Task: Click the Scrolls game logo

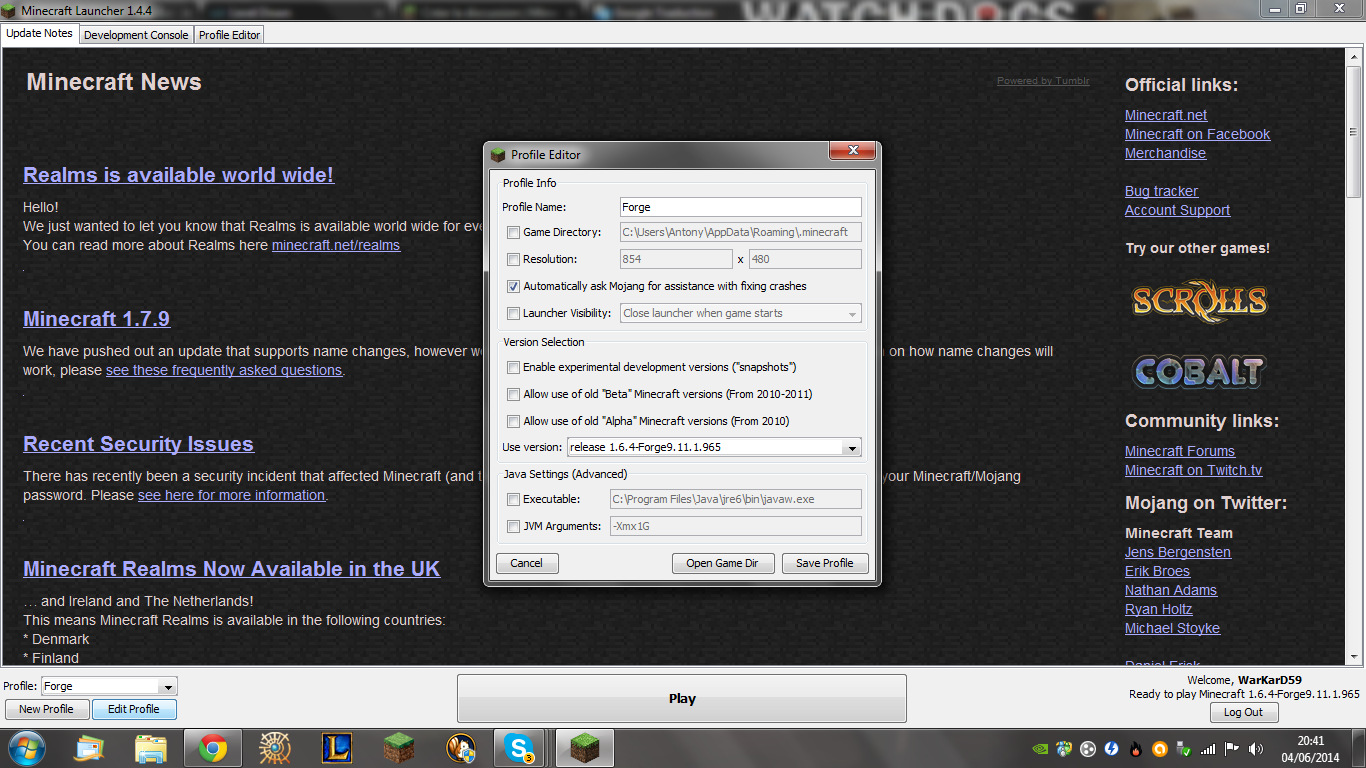Action: (x=1199, y=301)
